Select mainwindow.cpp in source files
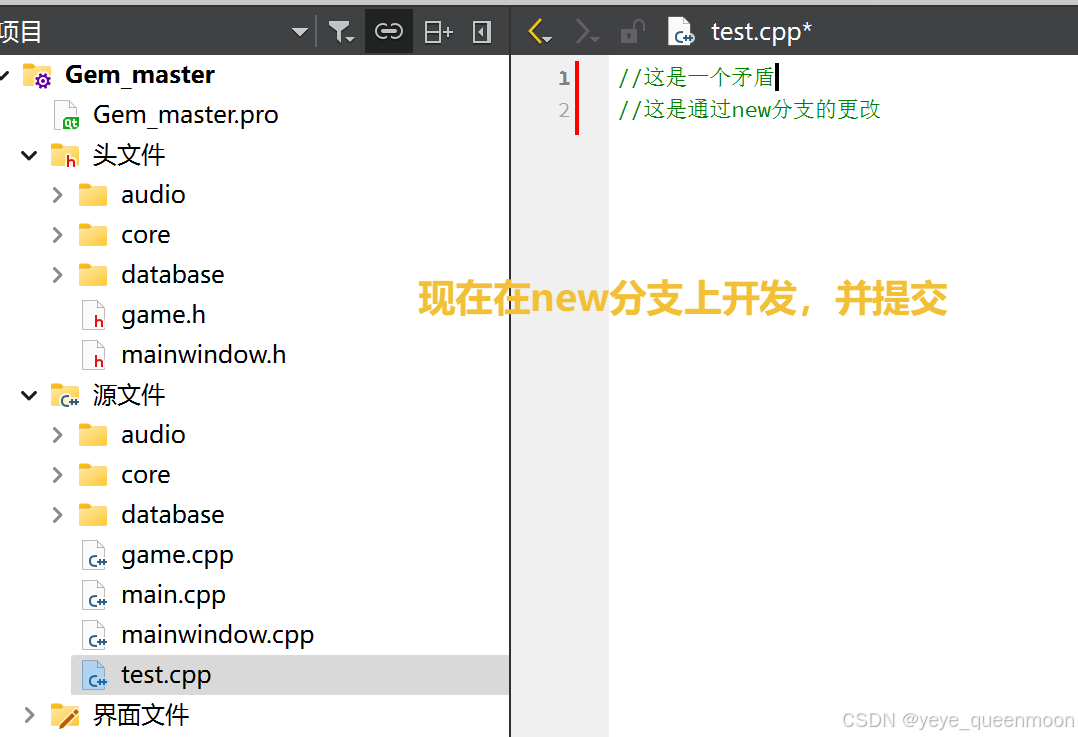 coord(217,635)
